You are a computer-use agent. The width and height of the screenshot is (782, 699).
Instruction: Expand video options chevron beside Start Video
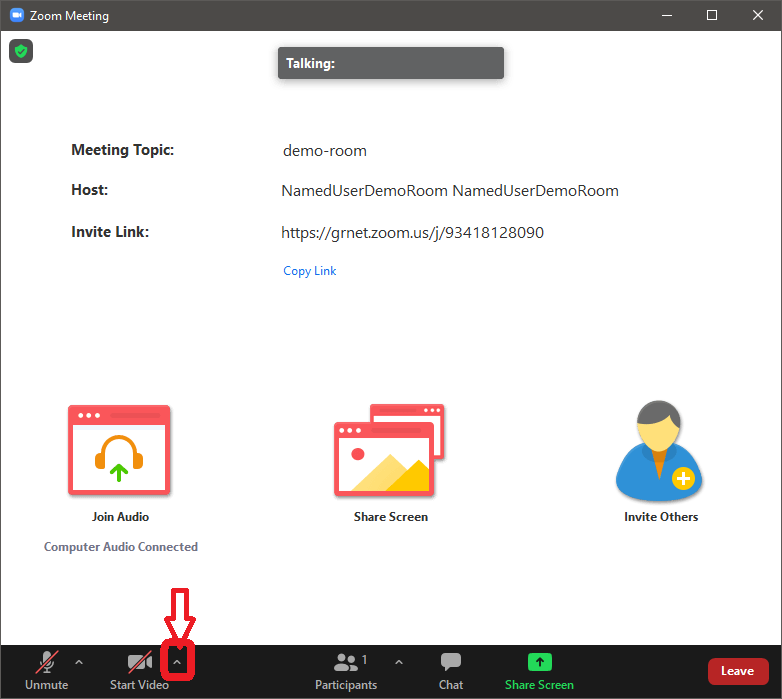(x=177, y=663)
